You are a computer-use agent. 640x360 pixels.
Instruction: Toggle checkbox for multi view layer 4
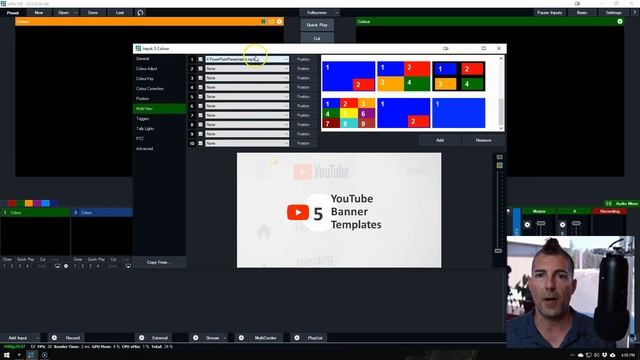click(x=200, y=87)
